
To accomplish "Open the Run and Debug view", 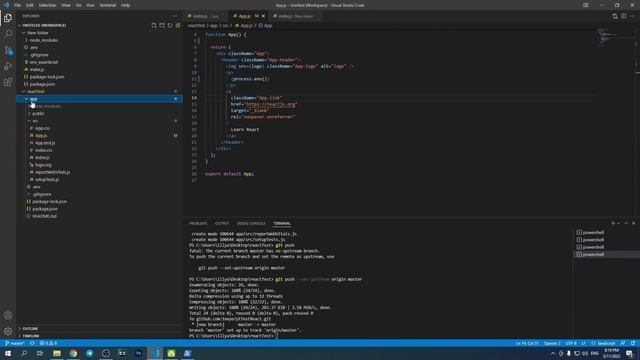I will pyautogui.click(x=8, y=66).
